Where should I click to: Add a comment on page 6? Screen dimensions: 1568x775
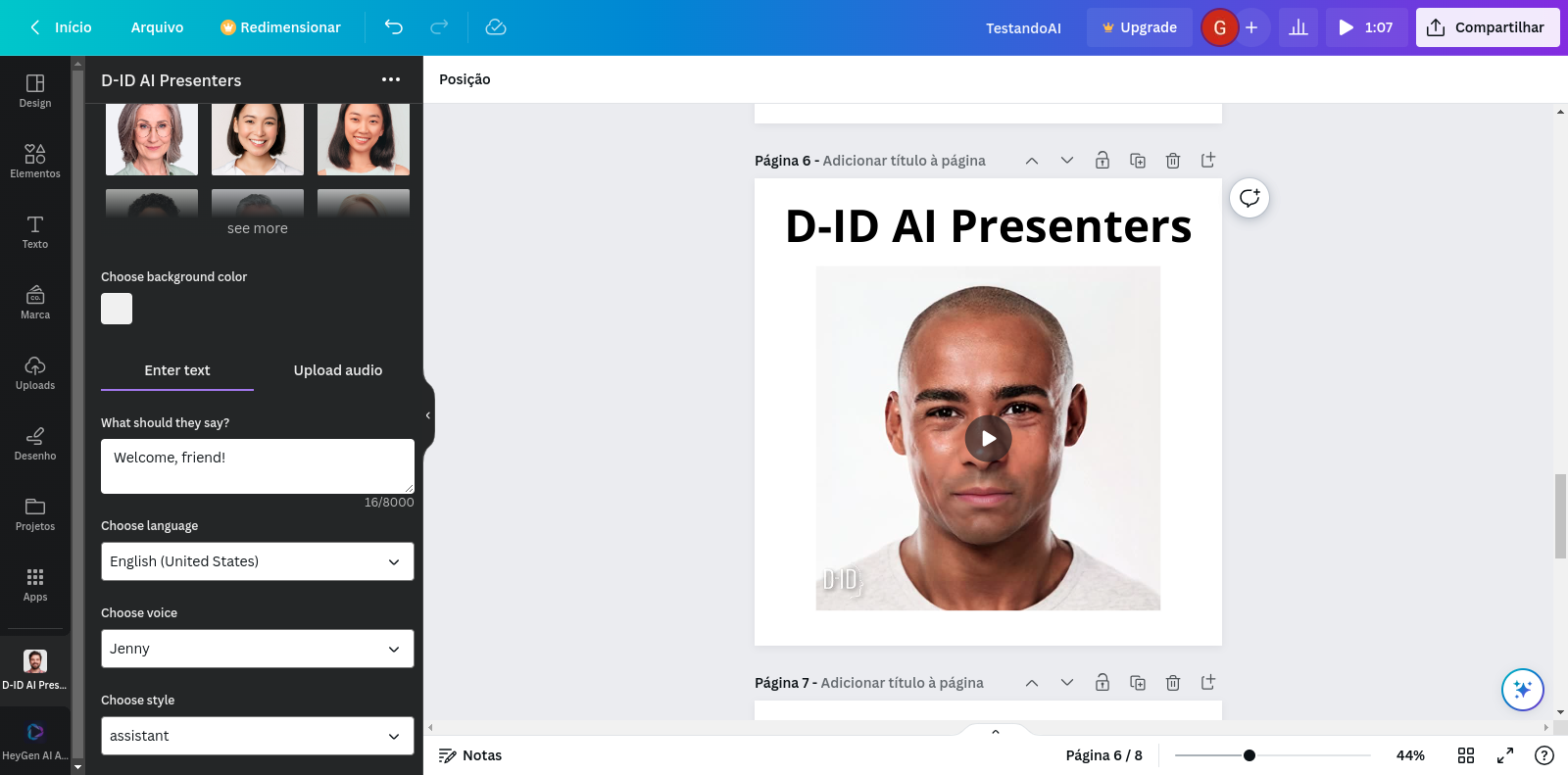[1249, 198]
